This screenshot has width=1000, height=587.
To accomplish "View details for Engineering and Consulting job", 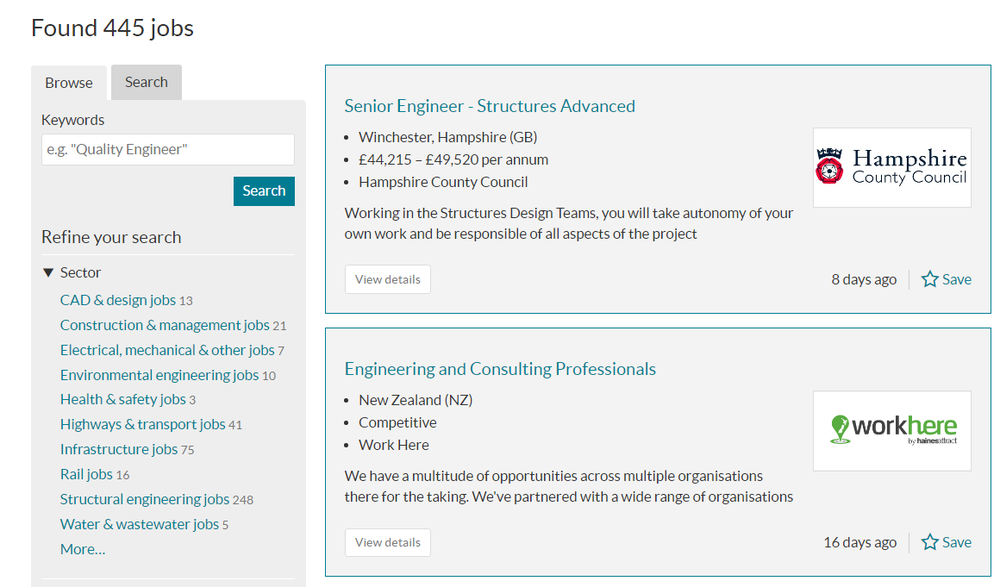I will pos(388,542).
